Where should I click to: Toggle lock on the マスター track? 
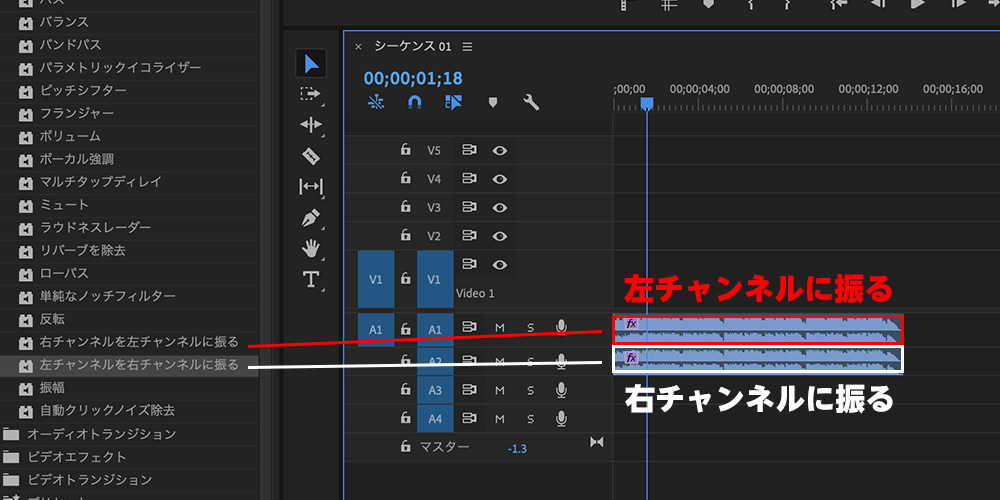click(405, 447)
